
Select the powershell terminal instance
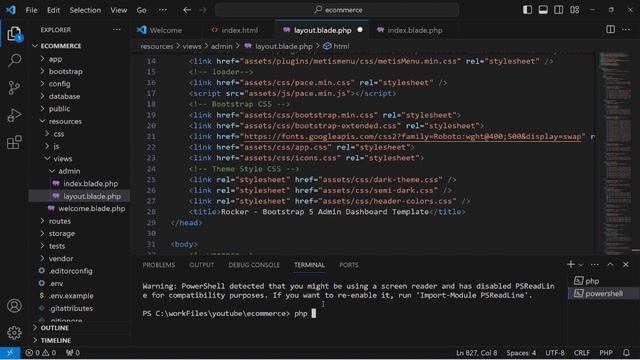pyautogui.click(x=603, y=293)
